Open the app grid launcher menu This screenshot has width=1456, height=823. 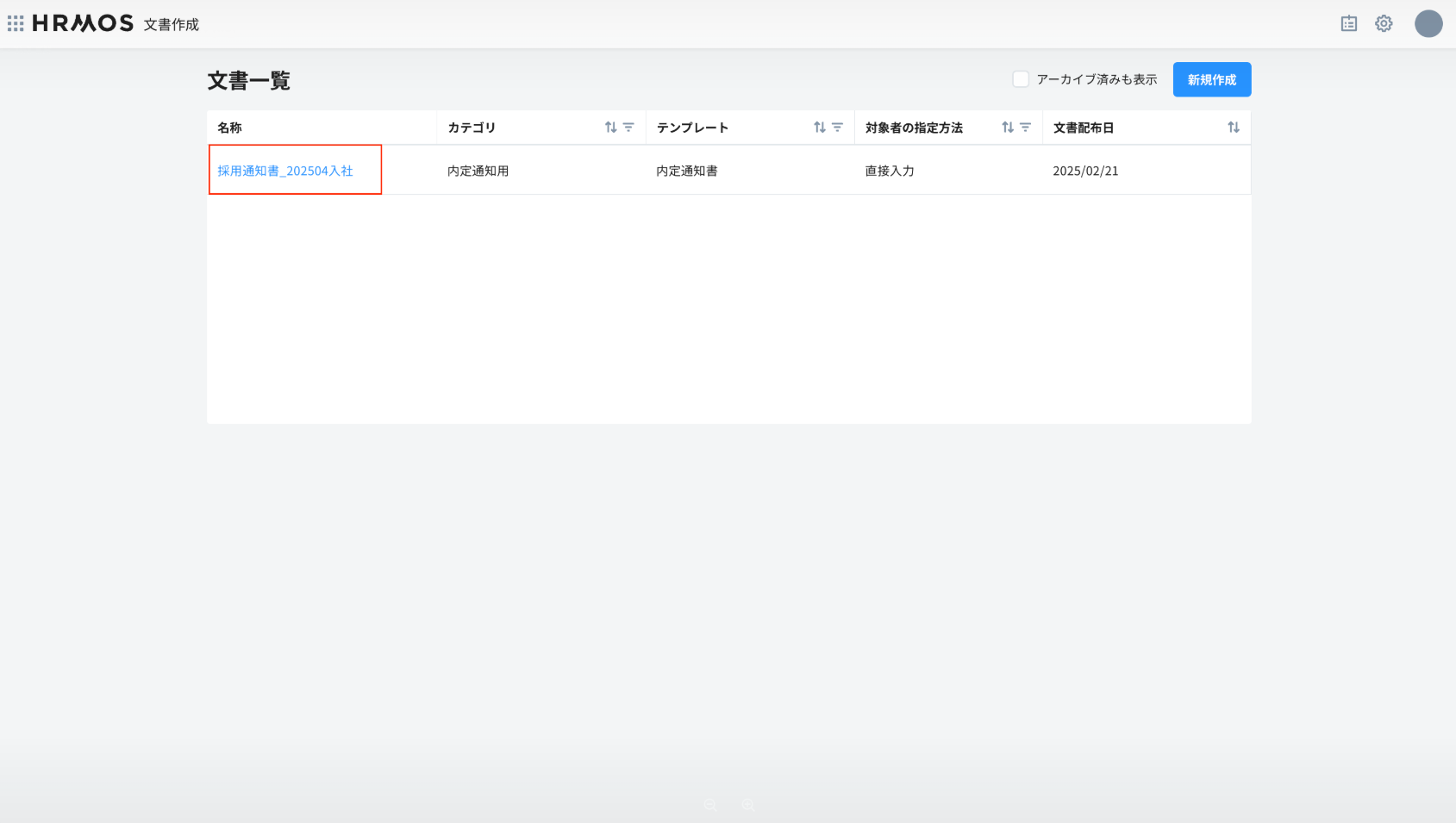[x=16, y=23]
